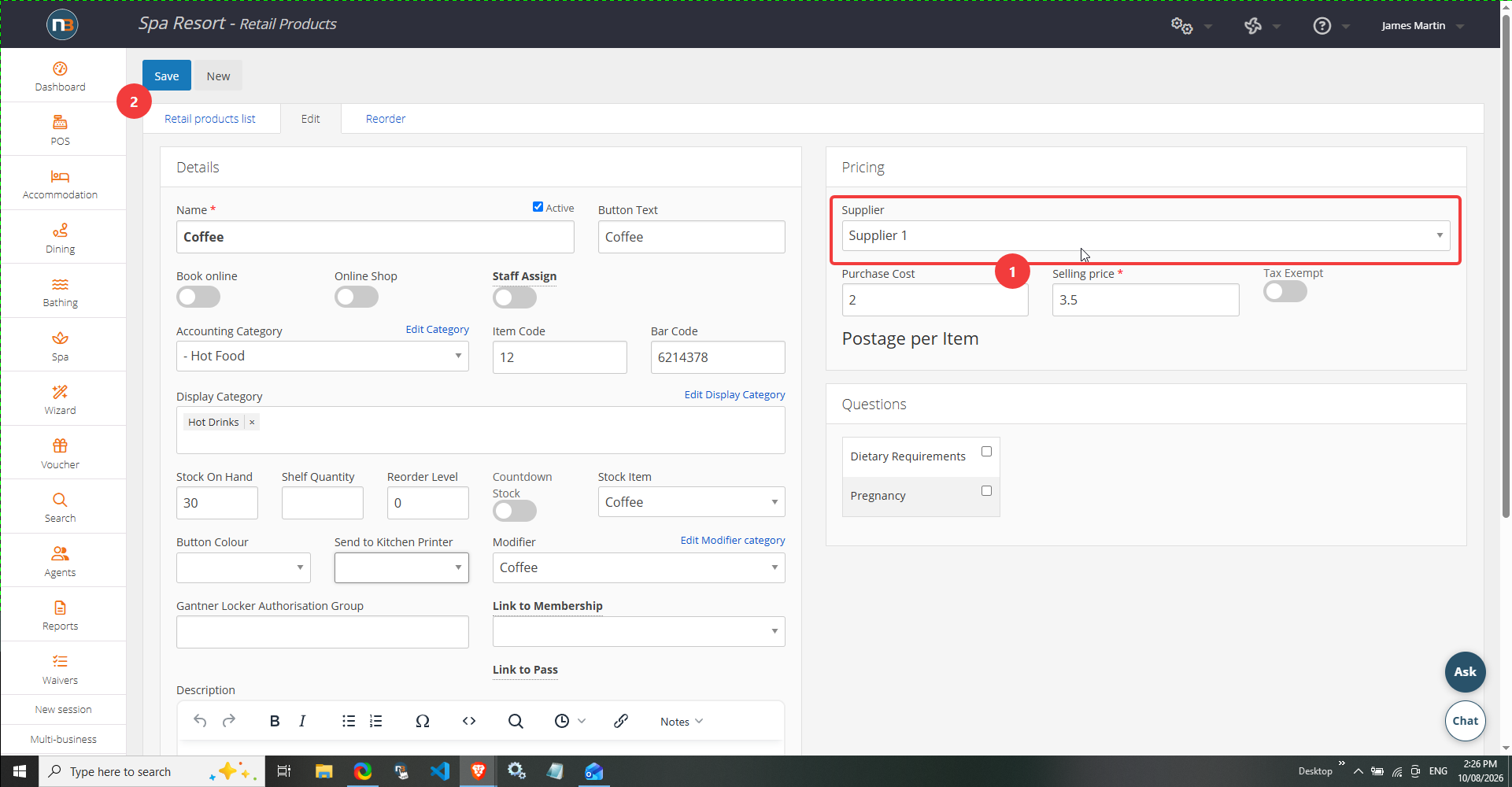The image size is (1512, 787).
Task: Click the New button
Action: pos(219,76)
